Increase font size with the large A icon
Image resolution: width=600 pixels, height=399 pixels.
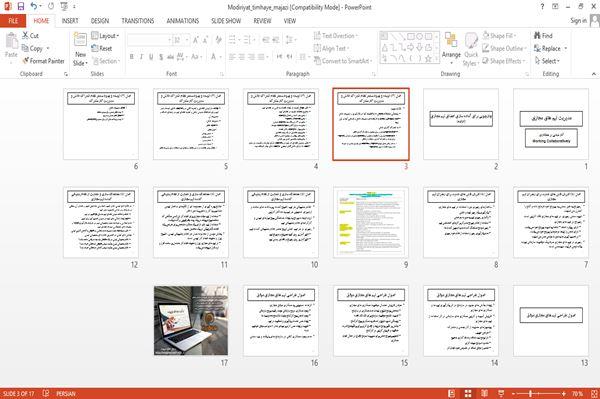(196, 40)
